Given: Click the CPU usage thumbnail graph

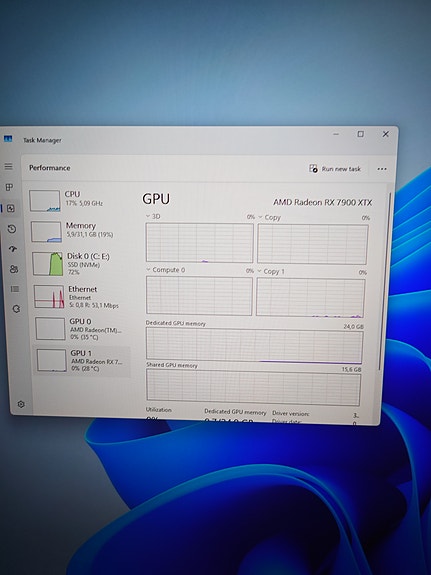Looking at the screenshot, I should [45, 201].
